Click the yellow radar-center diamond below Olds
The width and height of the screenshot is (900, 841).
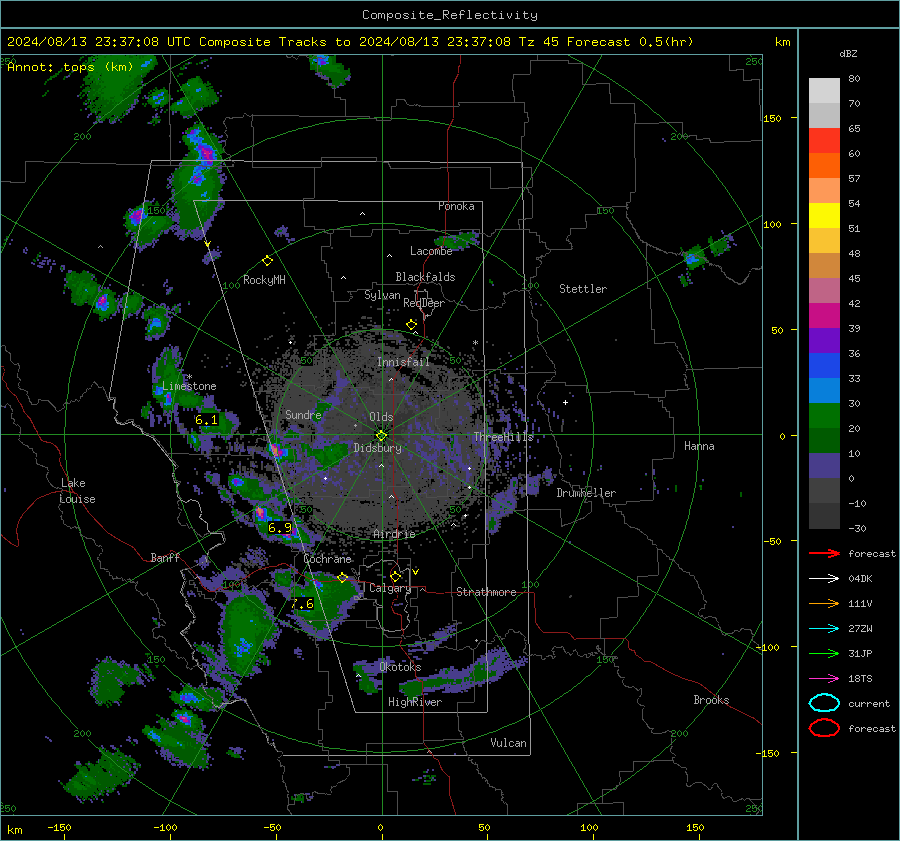coord(381,436)
